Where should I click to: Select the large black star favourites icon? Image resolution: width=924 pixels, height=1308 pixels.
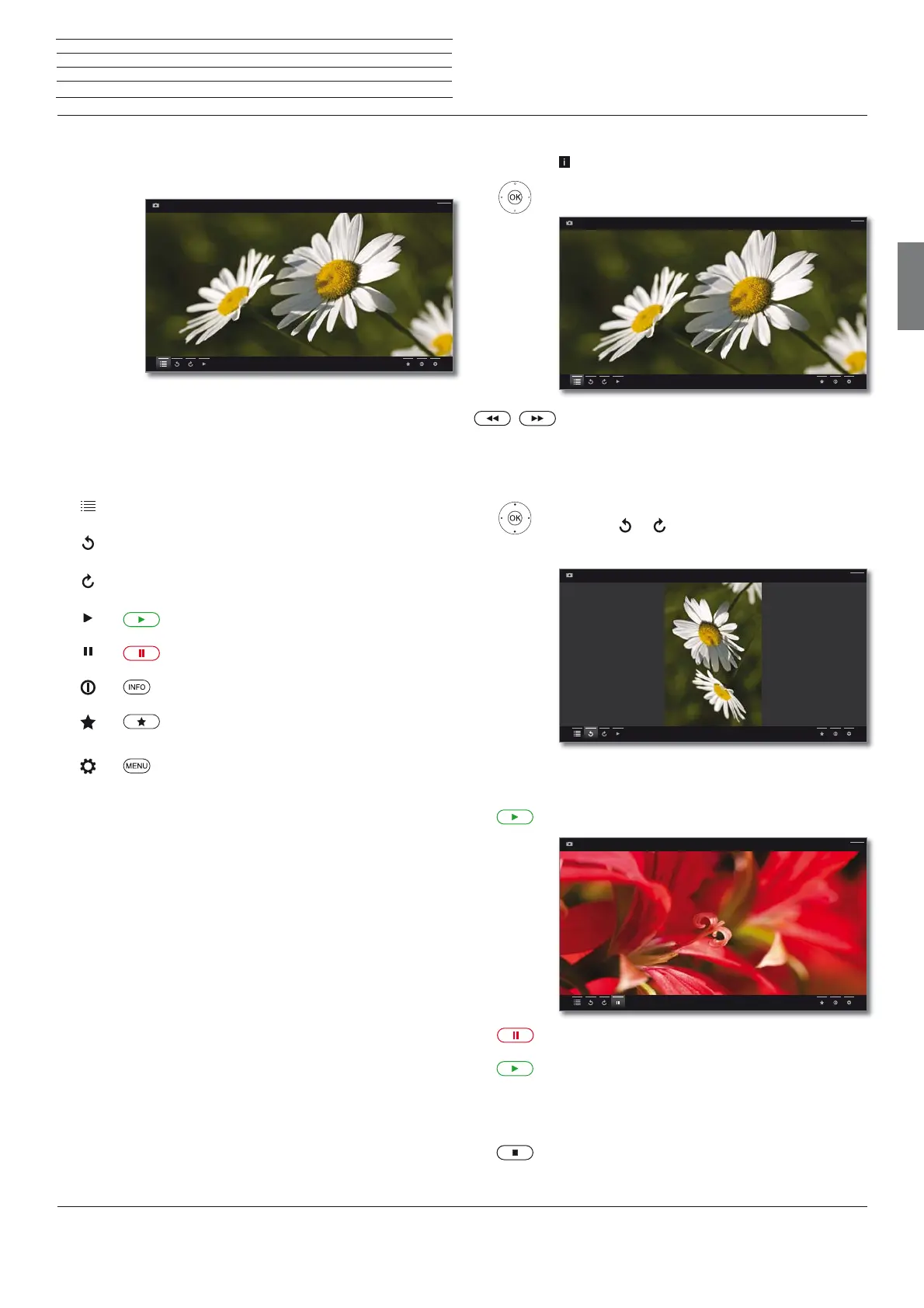tap(88, 722)
